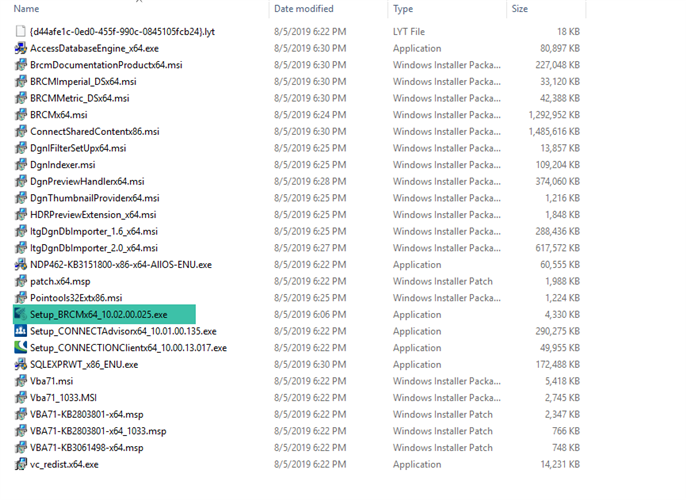Viewport: 686px width, 500px height.
Task: Click the DgnThumbnailProviderx64.msi package icon
Action: click(21, 198)
